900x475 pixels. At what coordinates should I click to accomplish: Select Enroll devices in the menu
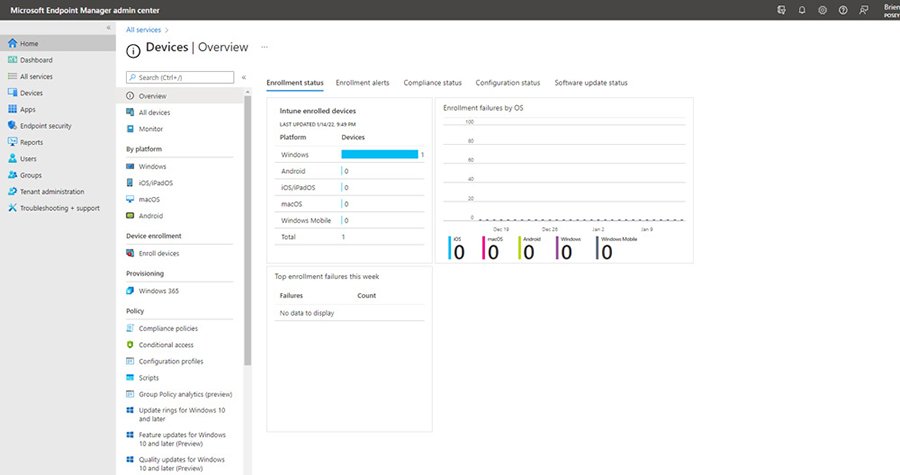[x=158, y=253]
